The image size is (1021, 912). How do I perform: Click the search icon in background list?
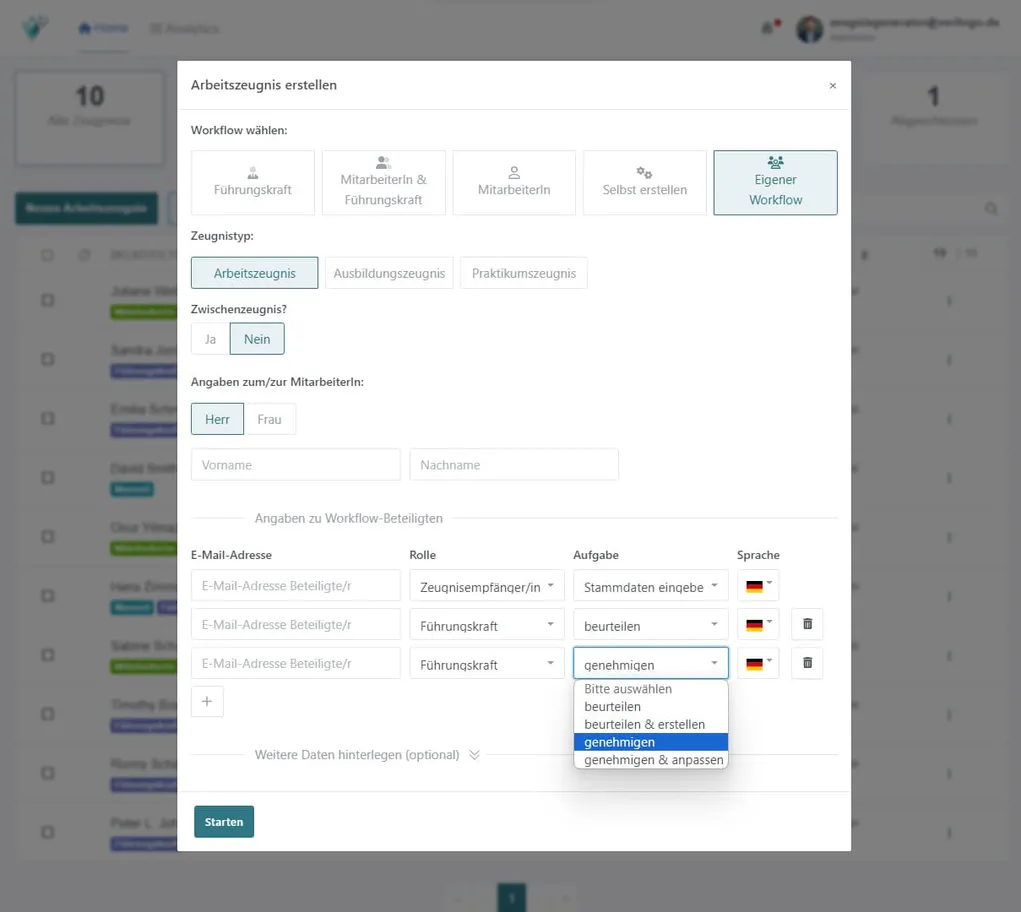pyautogui.click(x=991, y=208)
